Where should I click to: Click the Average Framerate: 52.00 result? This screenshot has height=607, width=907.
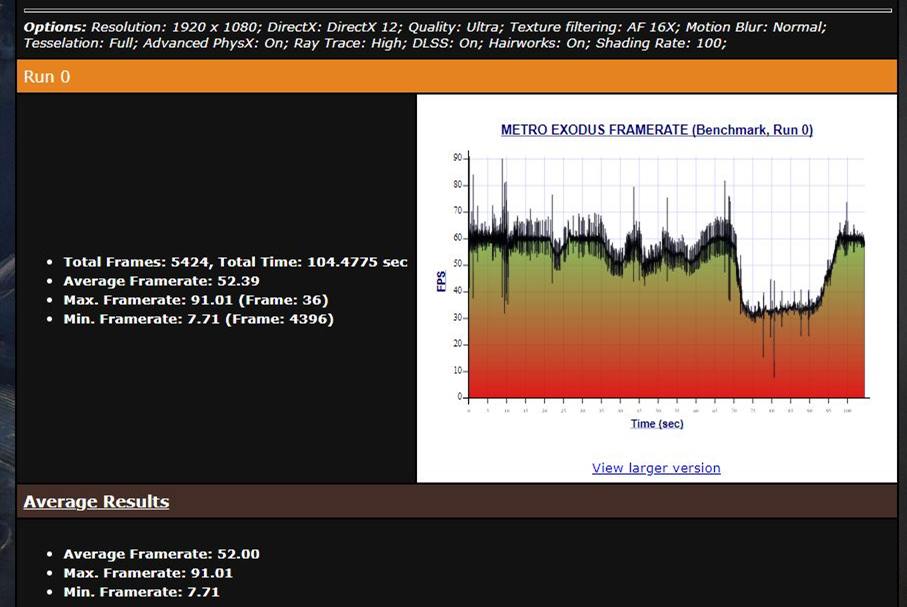click(162, 553)
